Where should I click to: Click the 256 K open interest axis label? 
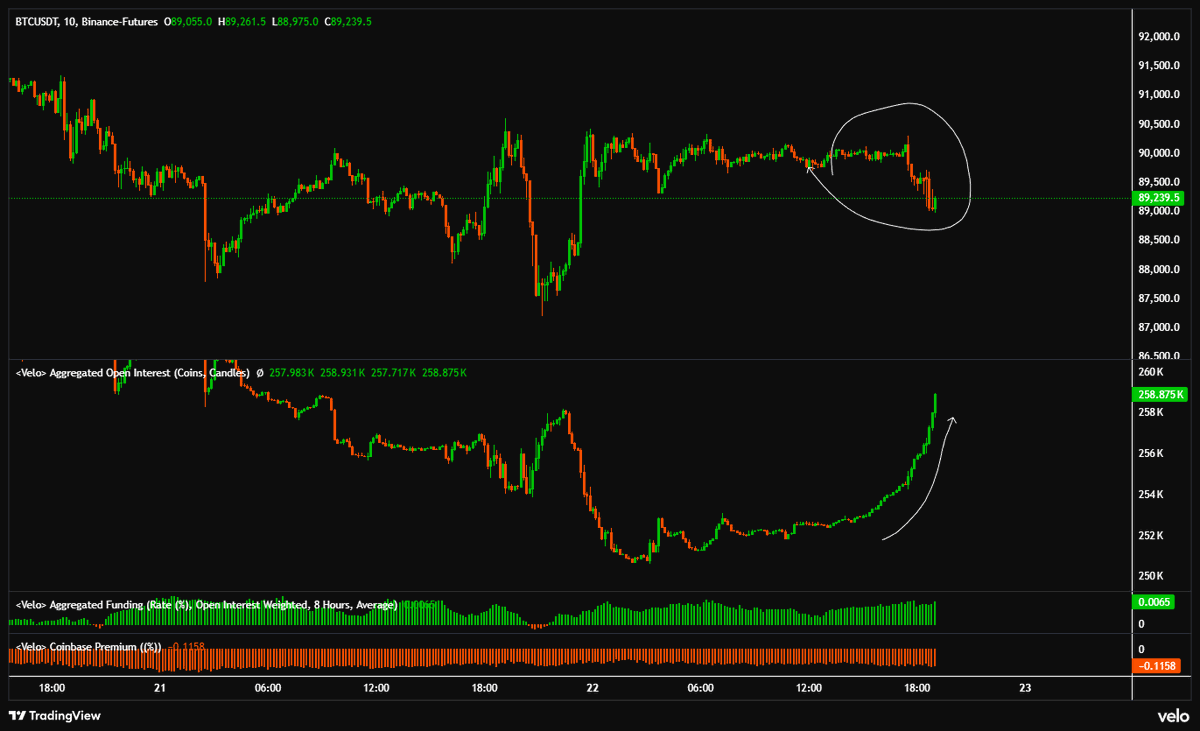(1151, 453)
